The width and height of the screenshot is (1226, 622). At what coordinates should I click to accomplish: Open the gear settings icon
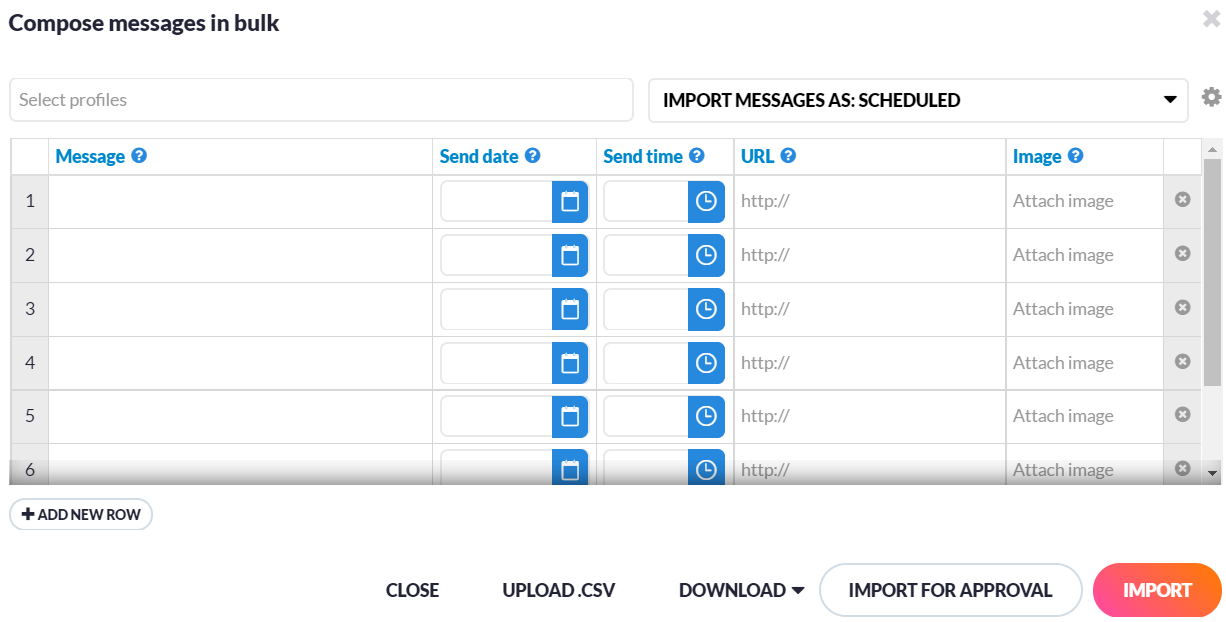pyautogui.click(x=1212, y=97)
